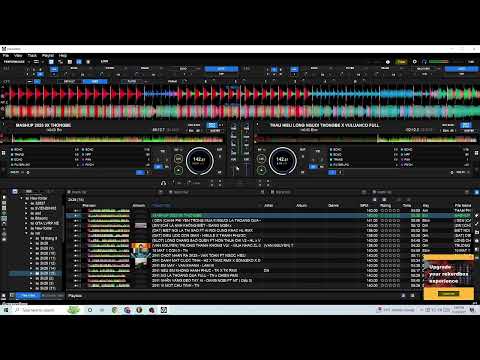
Task: Open the deck 2 pad grid icon
Action: [x=476, y=153]
